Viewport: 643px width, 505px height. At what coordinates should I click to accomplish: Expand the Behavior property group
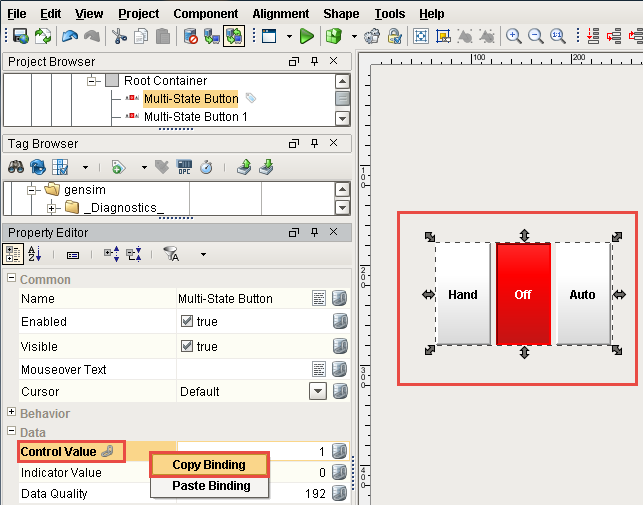tap(11, 413)
